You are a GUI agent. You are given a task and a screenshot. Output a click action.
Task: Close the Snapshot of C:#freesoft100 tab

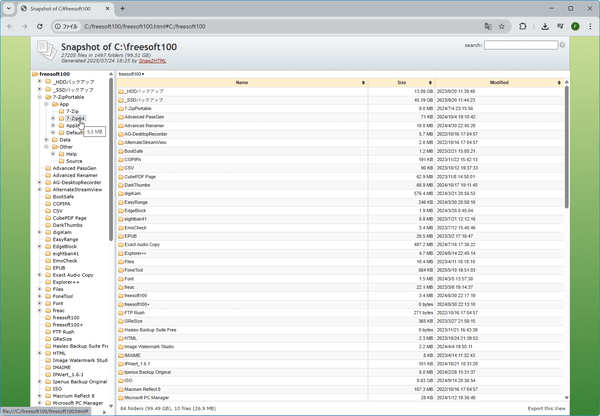point(108,8)
